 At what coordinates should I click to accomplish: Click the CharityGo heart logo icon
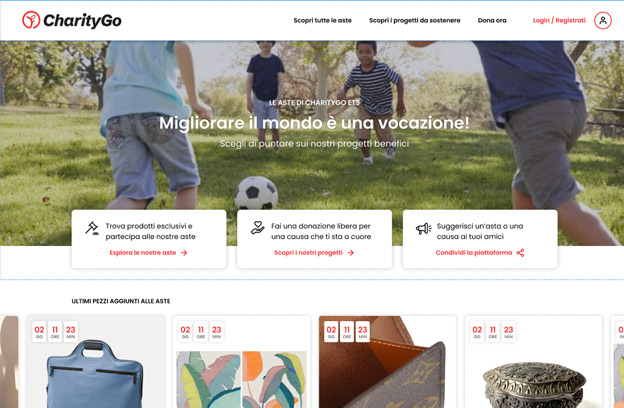click(31, 20)
